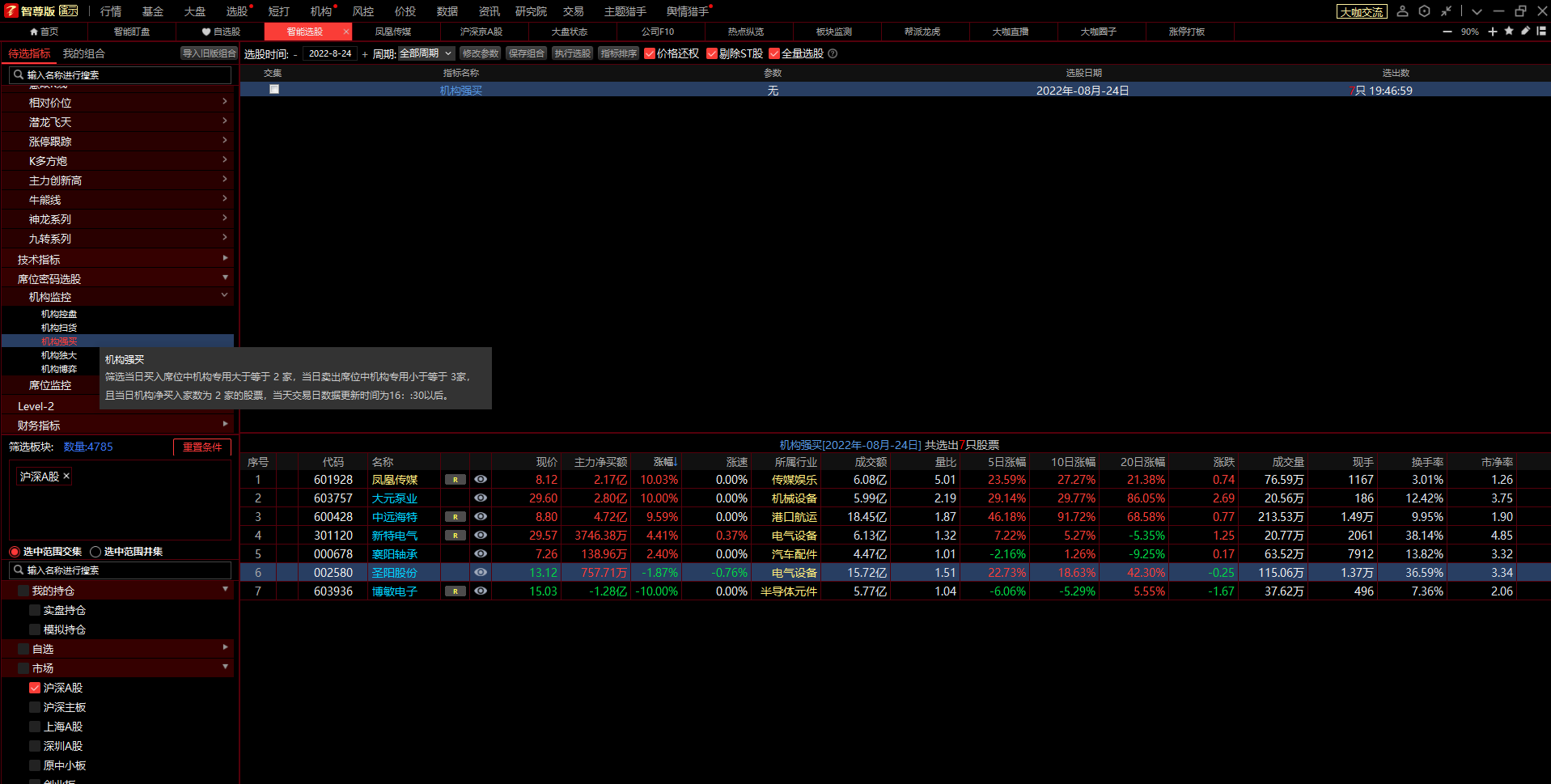Open the 大元泵业 stock link

[x=395, y=498]
